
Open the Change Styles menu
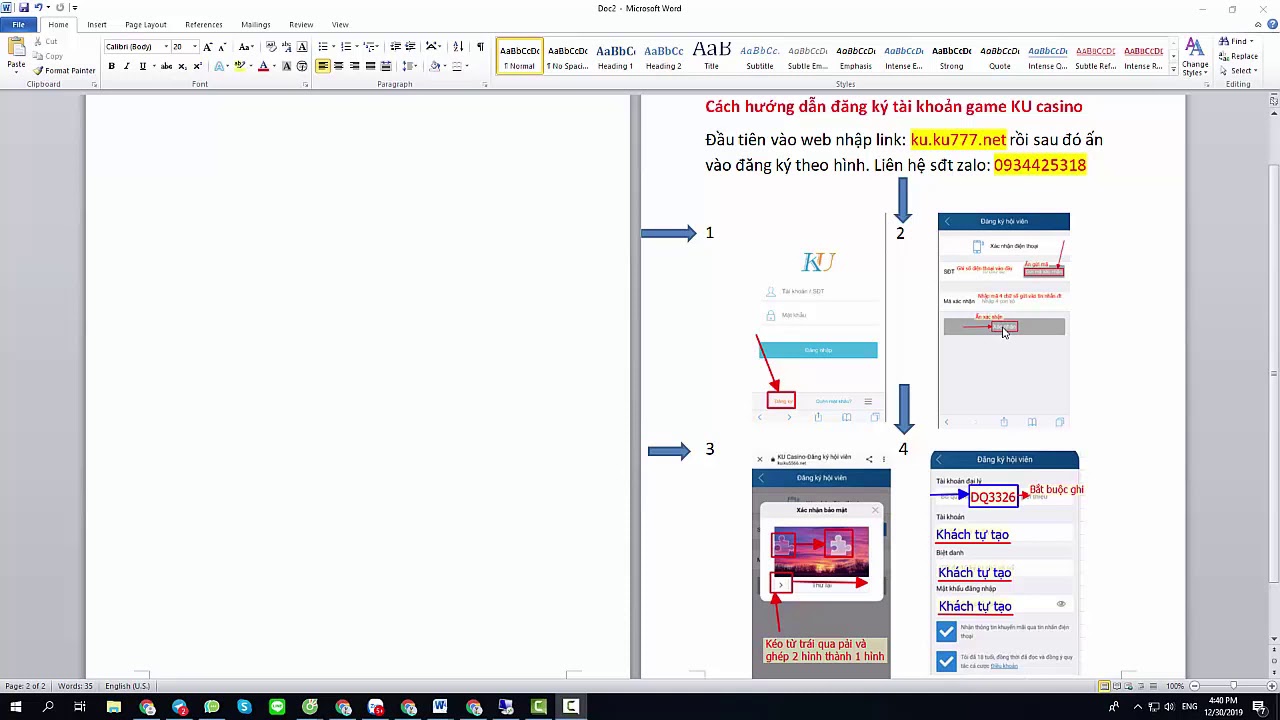point(1194,57)
